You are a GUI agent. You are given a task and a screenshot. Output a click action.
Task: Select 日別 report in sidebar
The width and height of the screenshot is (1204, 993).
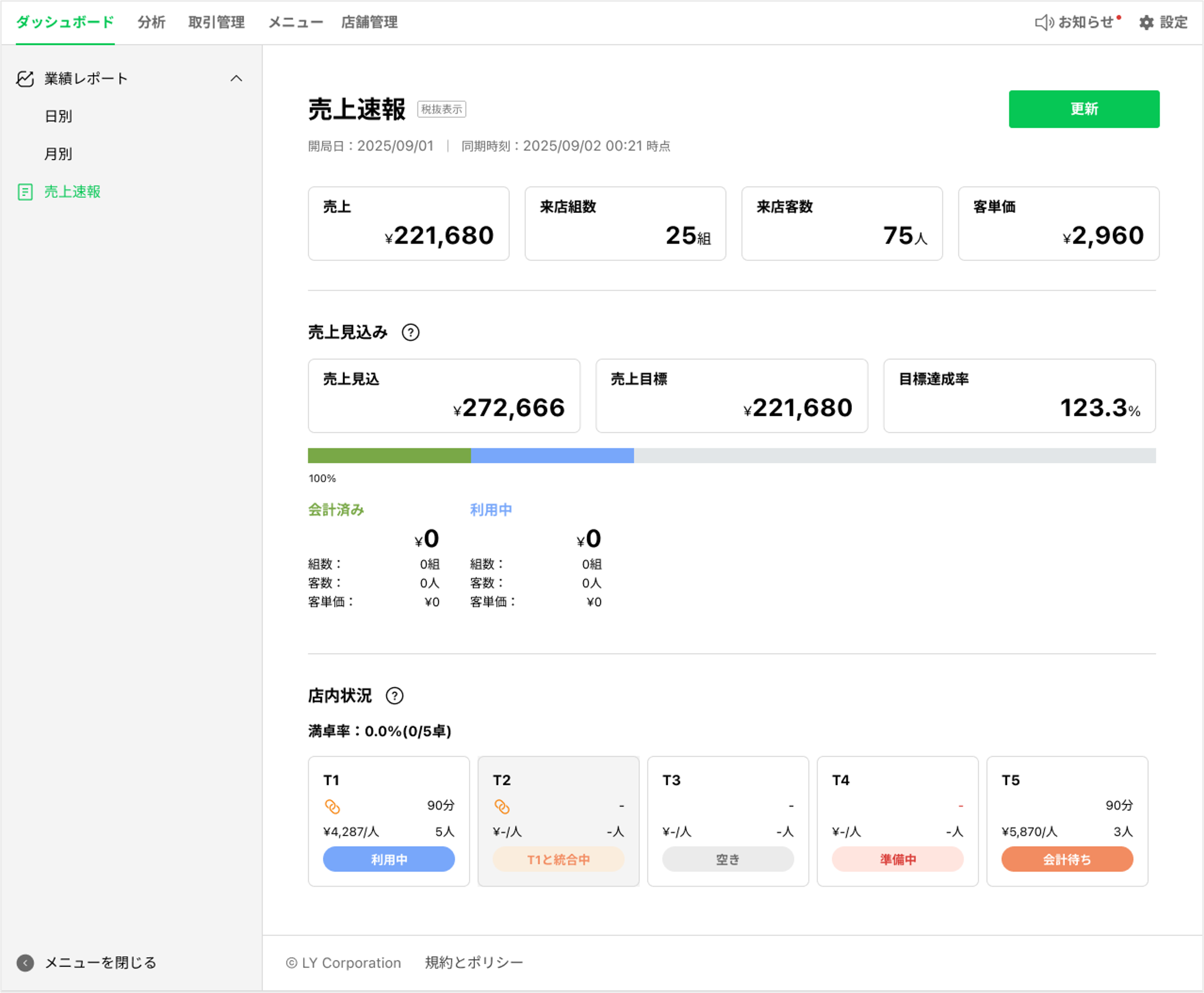click(x=58, y=116)
